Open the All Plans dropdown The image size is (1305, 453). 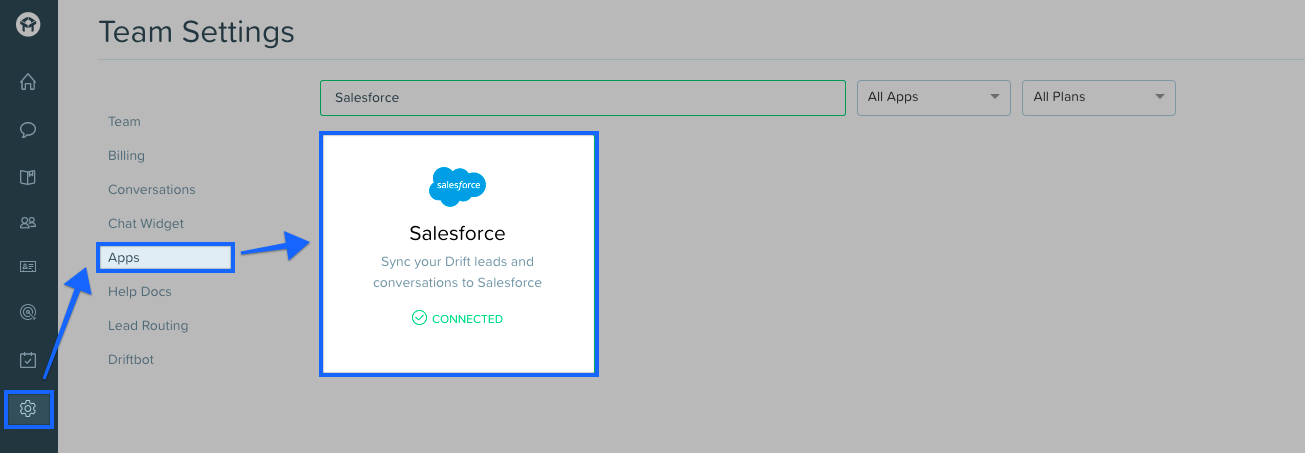[1099, 97]
